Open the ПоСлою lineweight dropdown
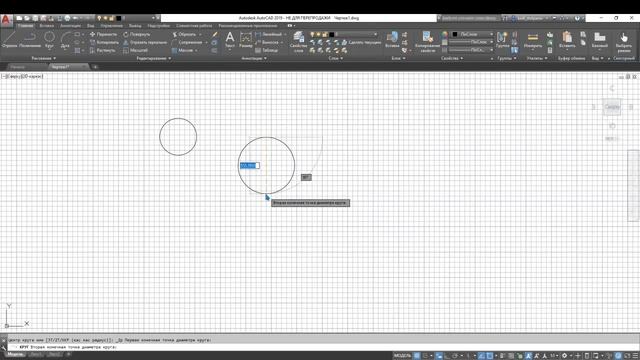 pyautogui.click(x=471, y=42)
